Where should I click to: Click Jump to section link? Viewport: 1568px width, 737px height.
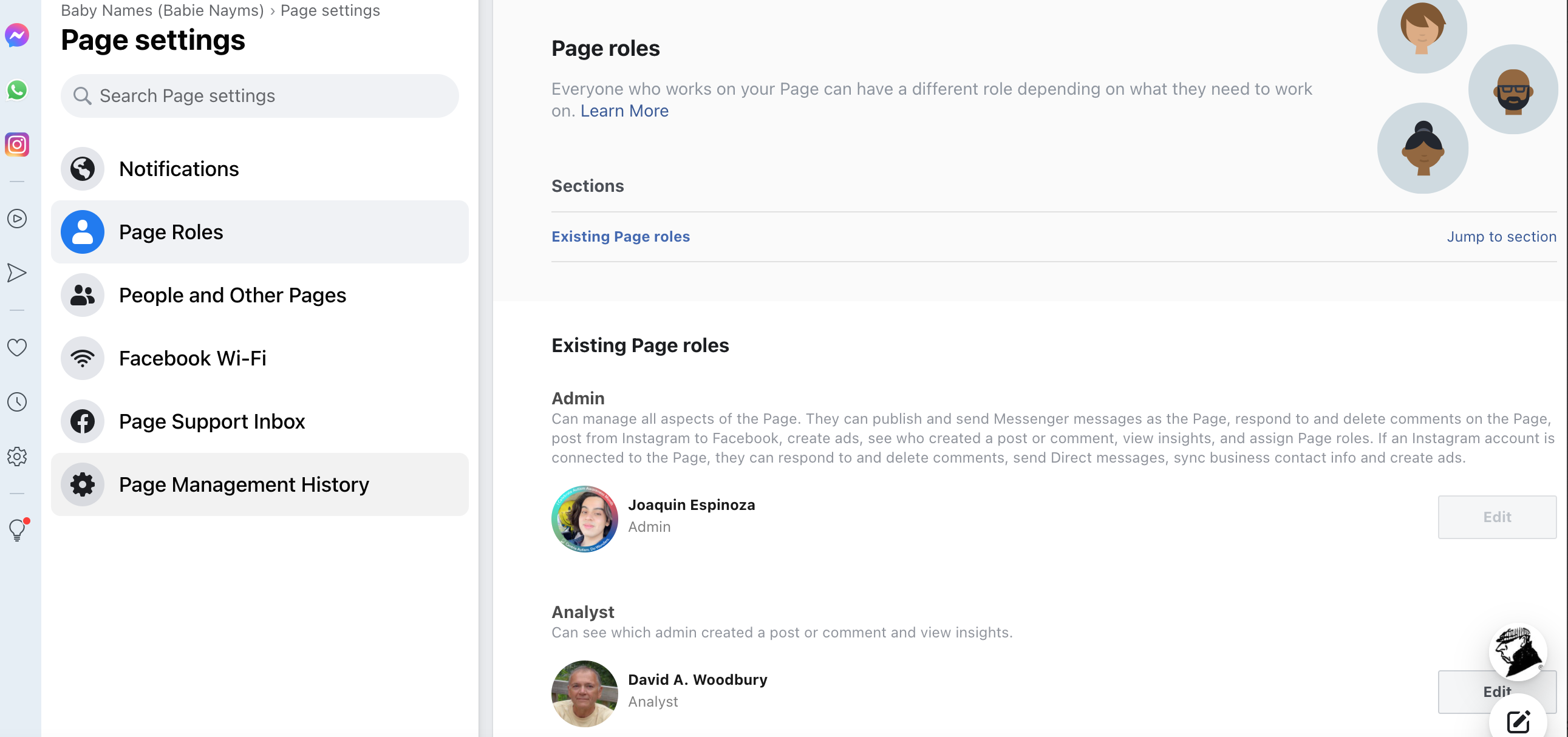[x=1501, y=237]
